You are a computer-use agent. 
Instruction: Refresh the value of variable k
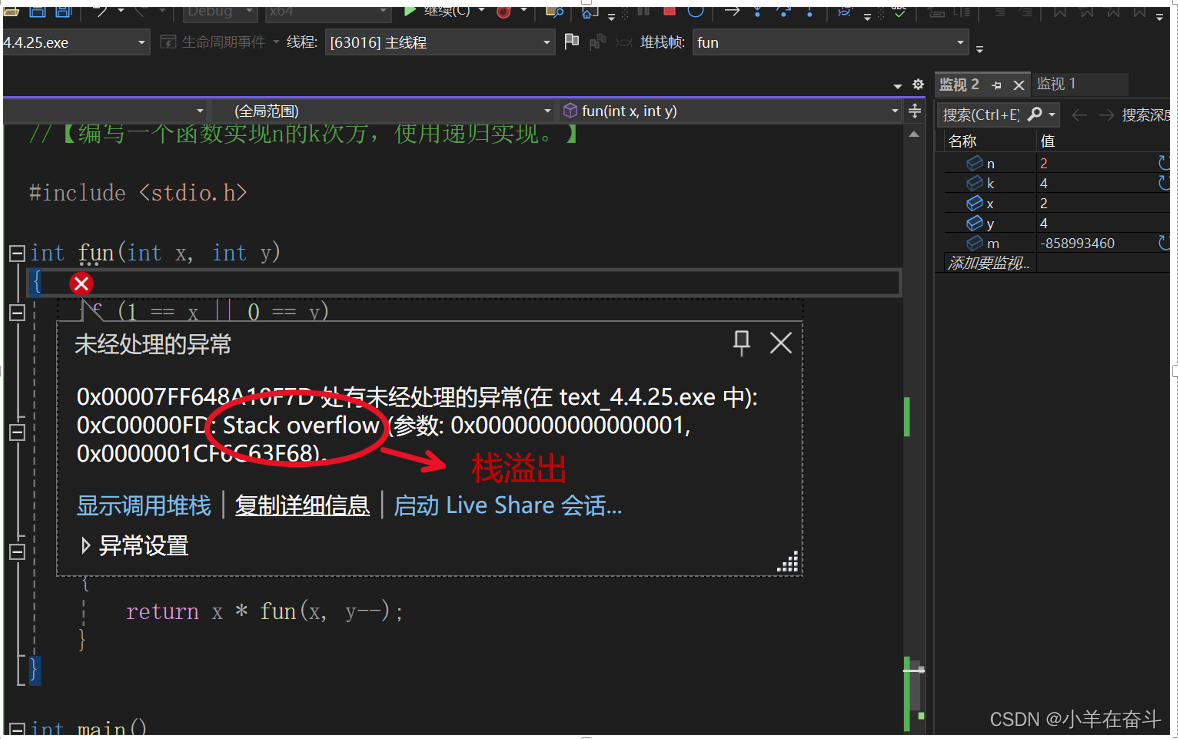tap(1163, 182)
